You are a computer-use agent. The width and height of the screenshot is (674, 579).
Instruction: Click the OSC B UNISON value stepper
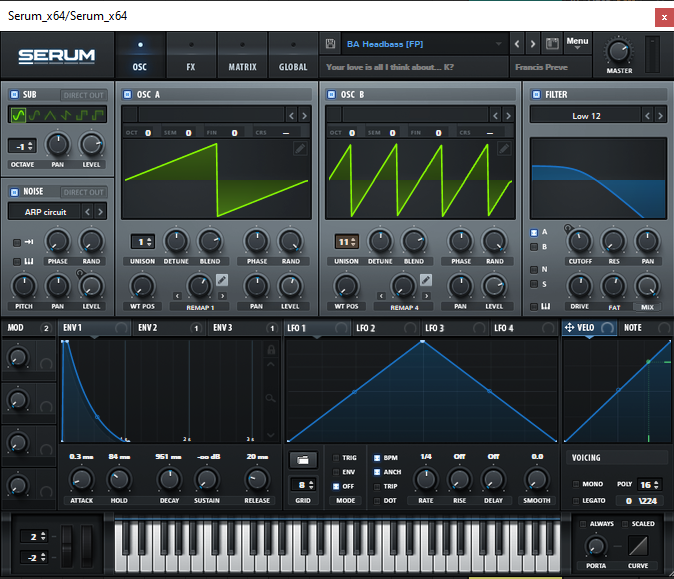[x=346, y=242]
